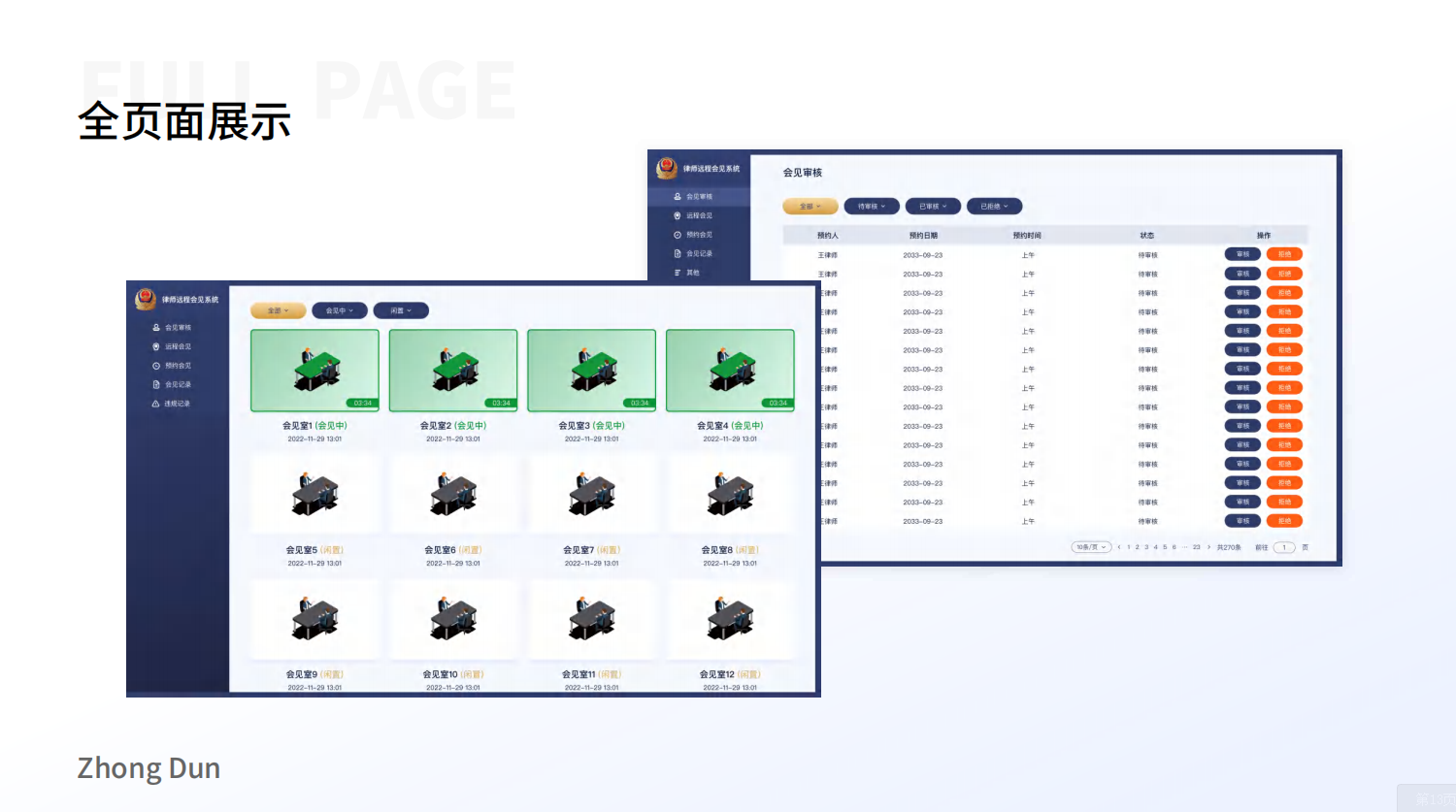Expand the 已拒绝 filter dropdown
The height and width of the screenshot is (812, 1456).
click(994, 206)
